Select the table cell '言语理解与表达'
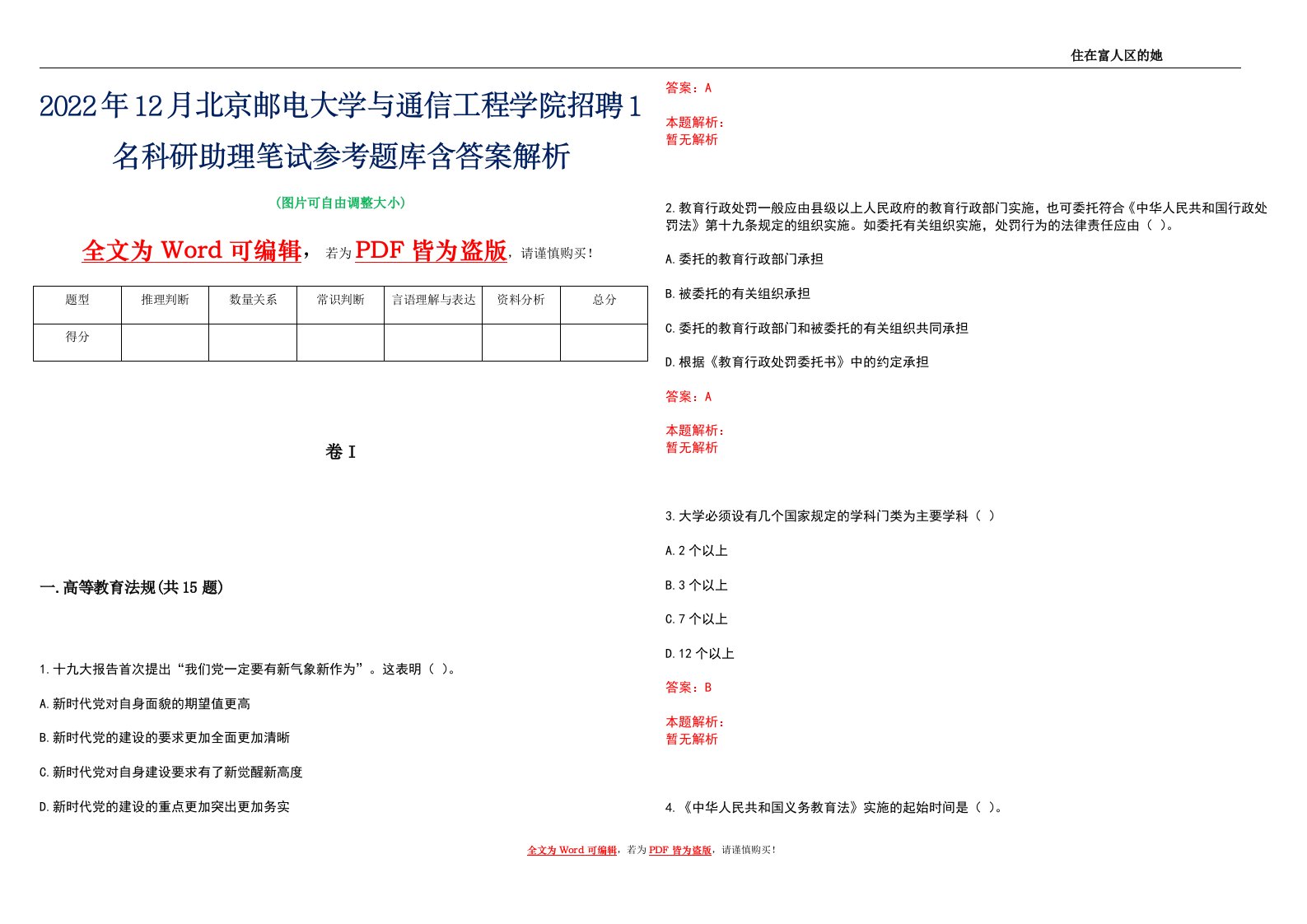 (x=433, y=305)
